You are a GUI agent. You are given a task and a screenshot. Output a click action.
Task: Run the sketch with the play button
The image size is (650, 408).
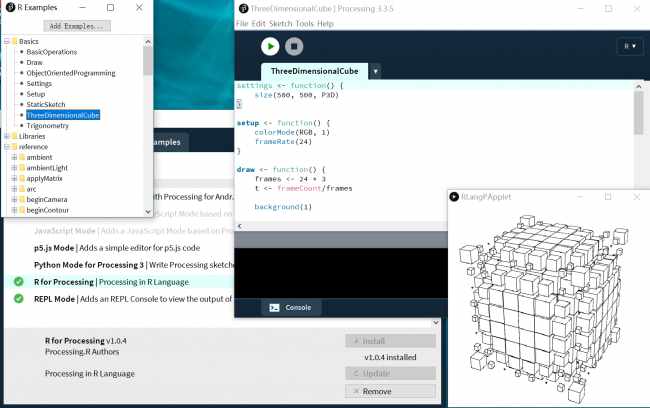(x=270, y=46)
